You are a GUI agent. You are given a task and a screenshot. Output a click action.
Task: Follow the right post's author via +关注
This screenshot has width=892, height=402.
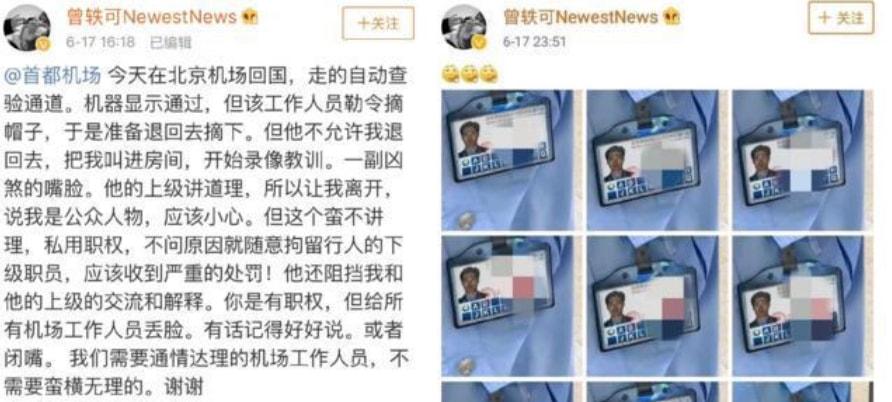(841, 18)
